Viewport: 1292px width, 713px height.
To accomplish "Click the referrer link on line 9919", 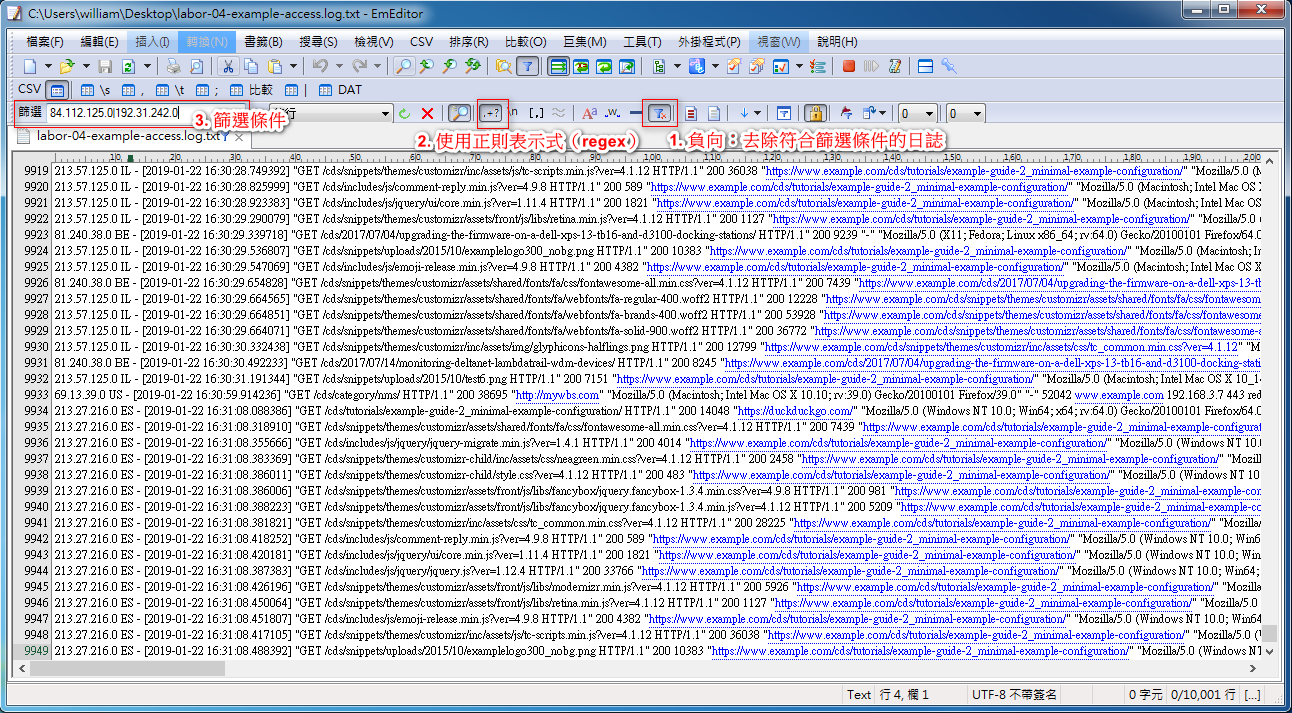I will pos(972,171).
